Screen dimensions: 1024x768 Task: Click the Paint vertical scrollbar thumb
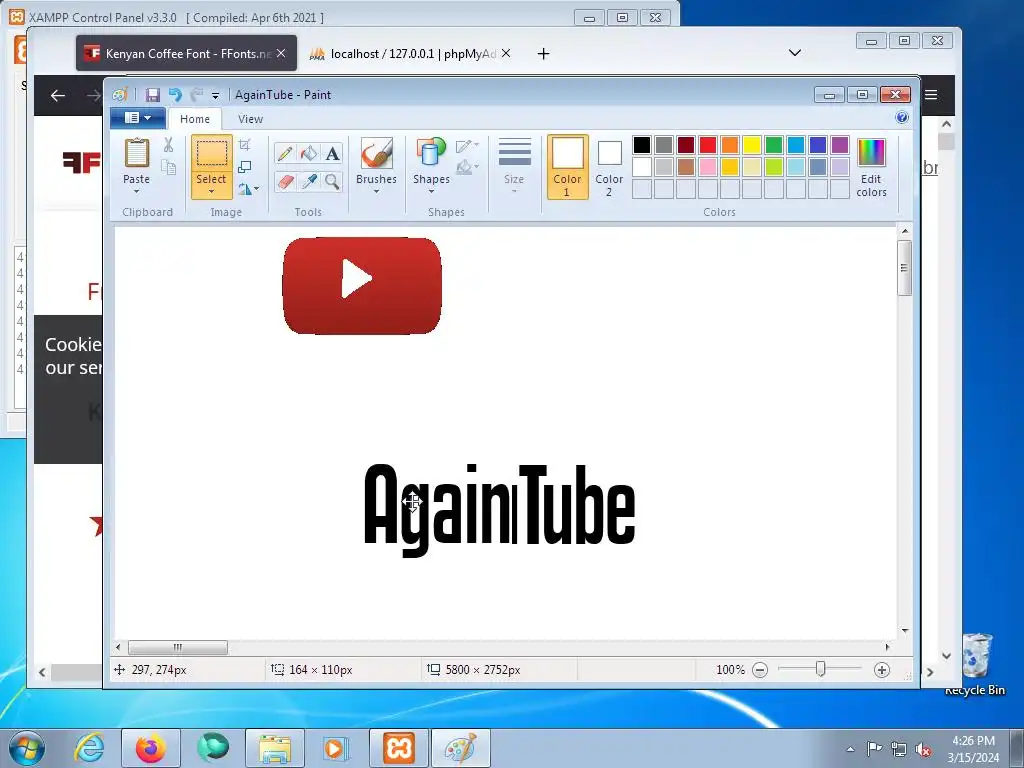pyautogui.click(x=904, y=268)
